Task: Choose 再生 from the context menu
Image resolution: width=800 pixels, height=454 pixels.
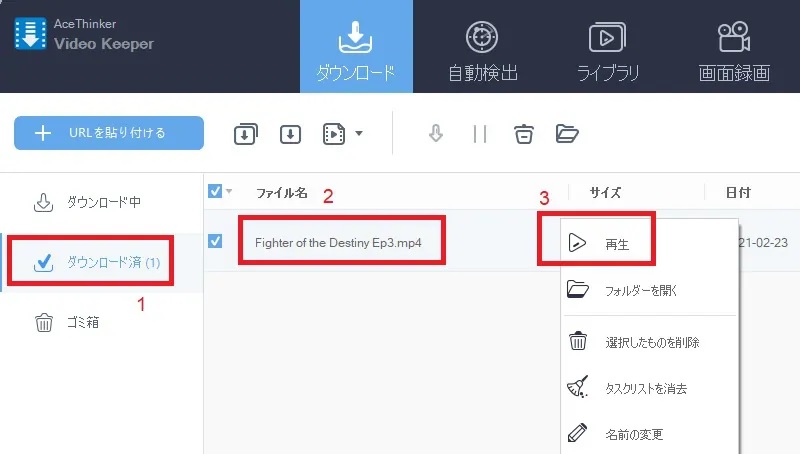Action: pyautogui.click(x=649, y=244)
